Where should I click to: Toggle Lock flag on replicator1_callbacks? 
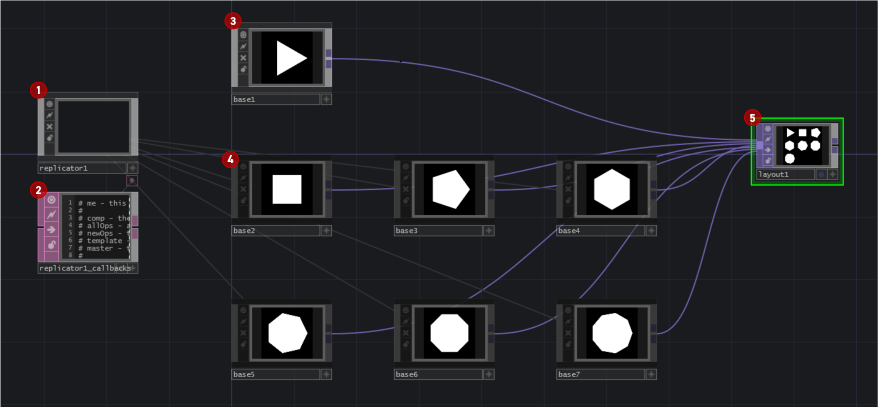pos(52,245)
